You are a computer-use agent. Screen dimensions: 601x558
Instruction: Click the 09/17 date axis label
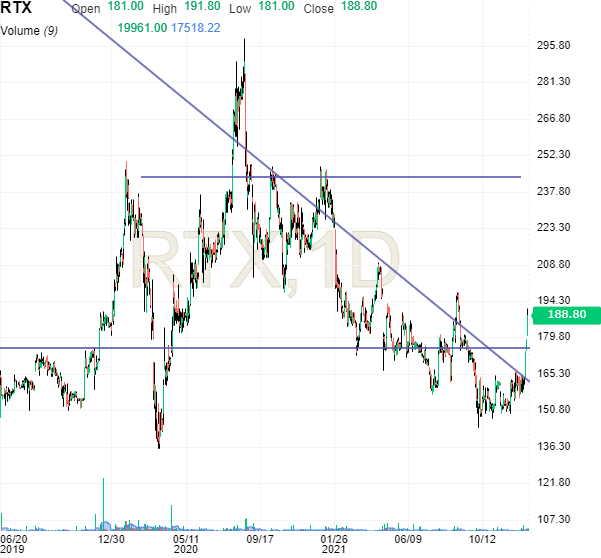(x=260, y=538)
